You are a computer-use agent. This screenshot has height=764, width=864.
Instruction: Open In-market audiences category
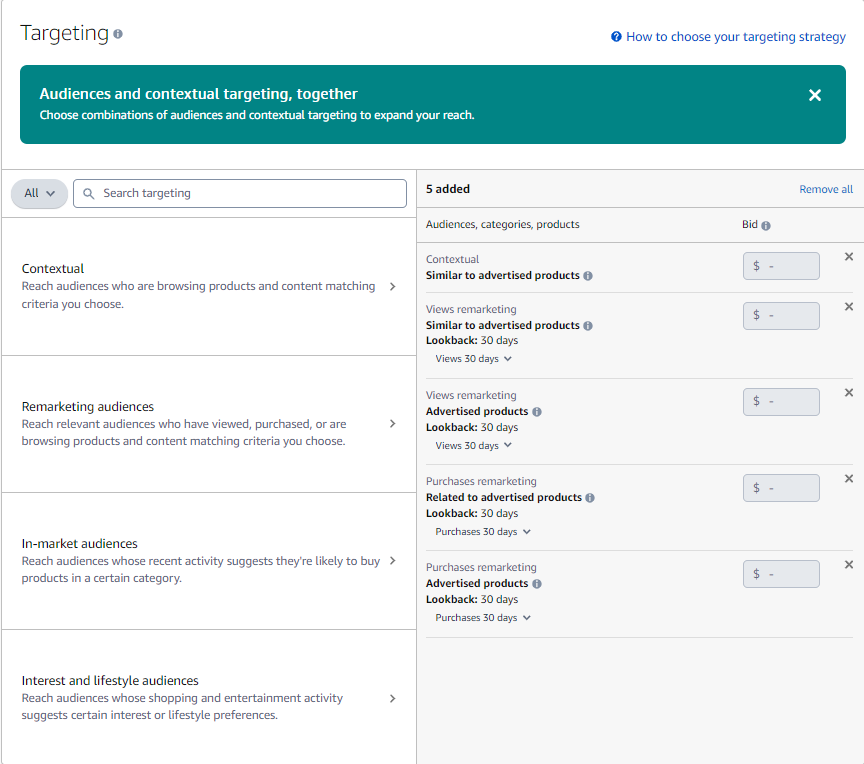(392, 561)
